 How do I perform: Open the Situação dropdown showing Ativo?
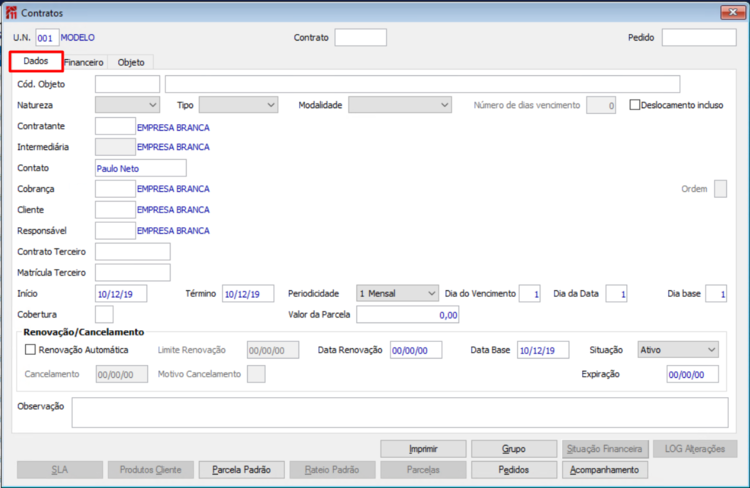[x=678, y=350]
